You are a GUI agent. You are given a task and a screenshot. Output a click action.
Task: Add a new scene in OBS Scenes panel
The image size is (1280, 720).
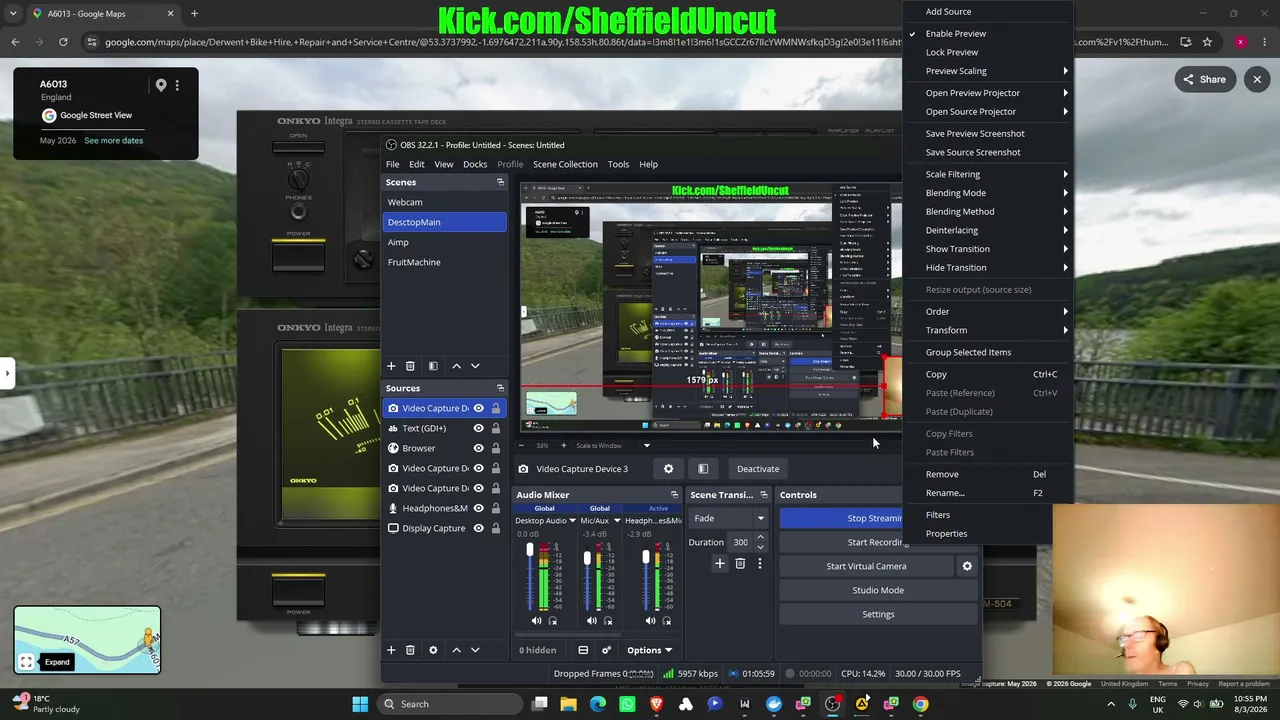tap(391, 366)
